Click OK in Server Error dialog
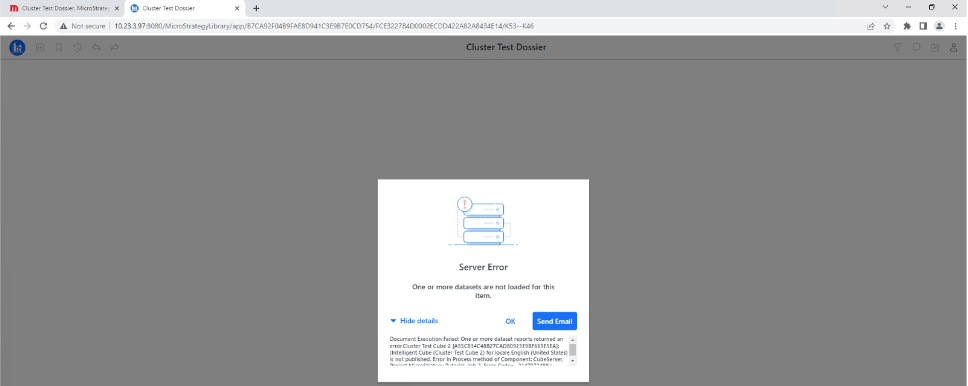Viewport: 968px width, 386px height. click(511, 321)
